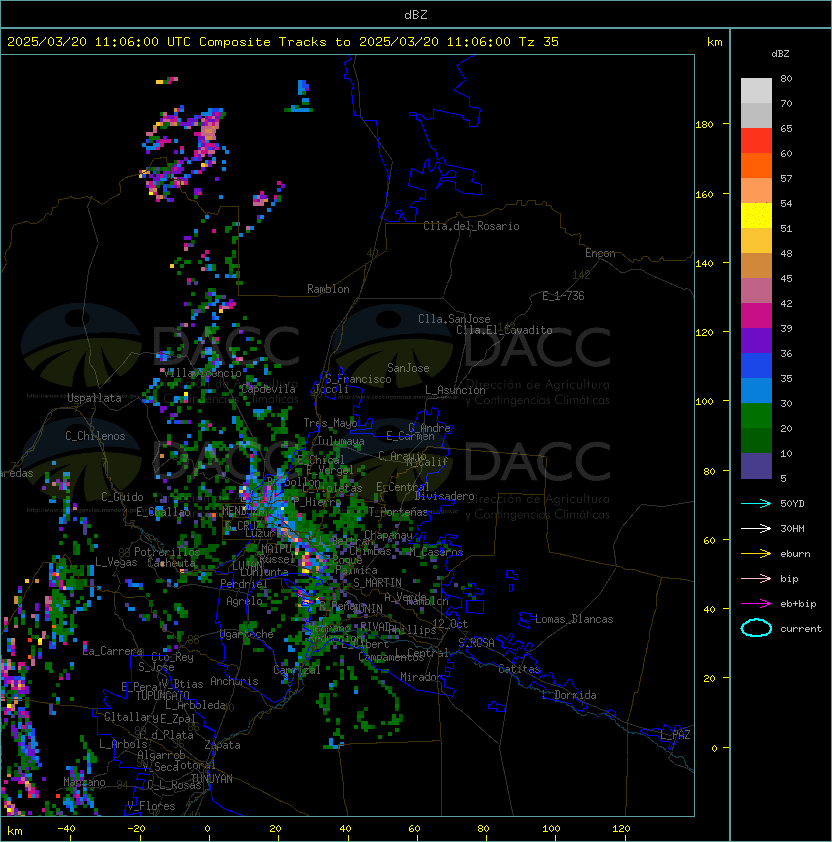Screen dimensions: 832x842
Task: Click the 'Agrelo' map label
Action: pyautogui.click(x=244, y=601)
